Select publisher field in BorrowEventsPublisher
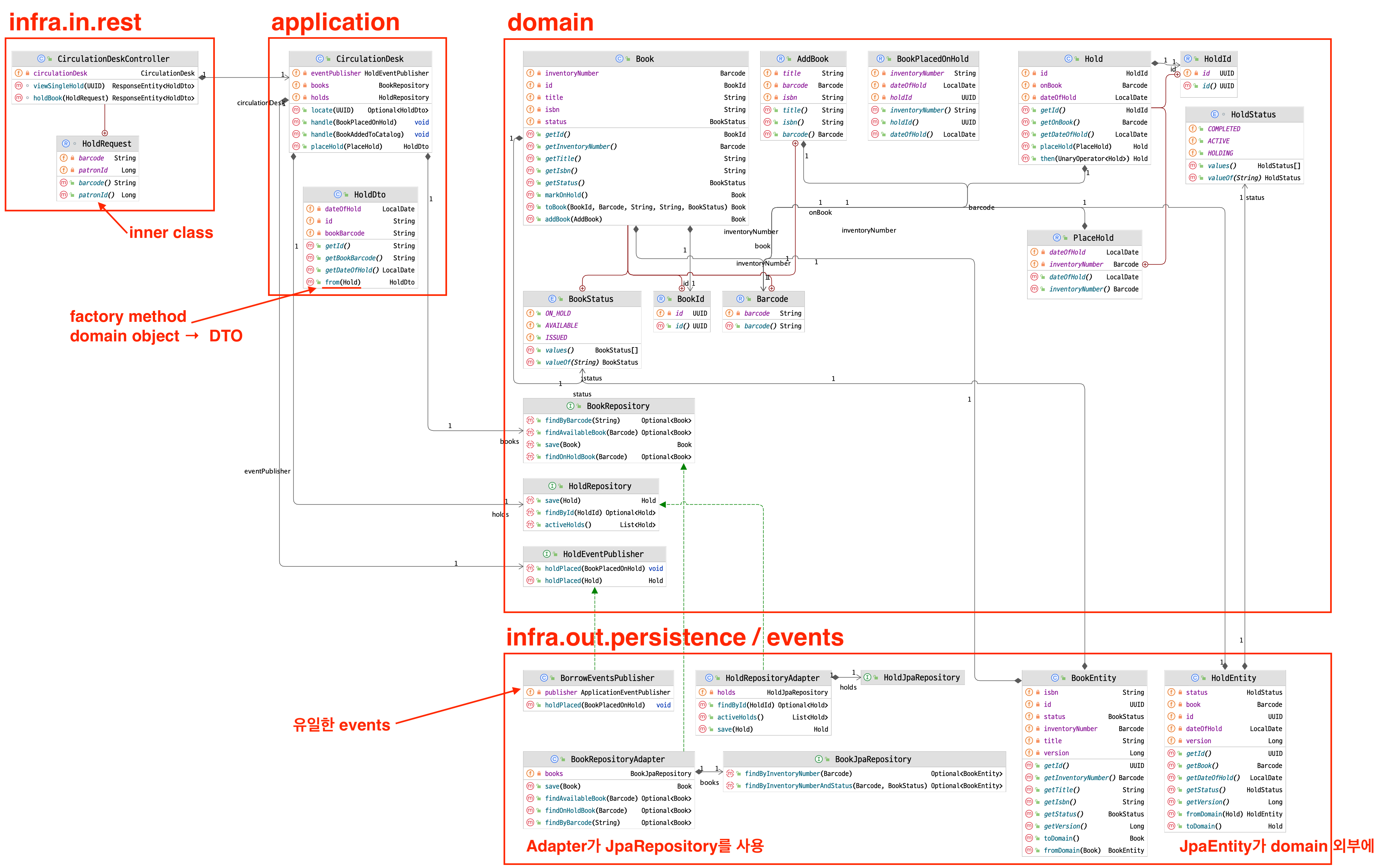The image size is (1383, 868). [x=598, y=693]
